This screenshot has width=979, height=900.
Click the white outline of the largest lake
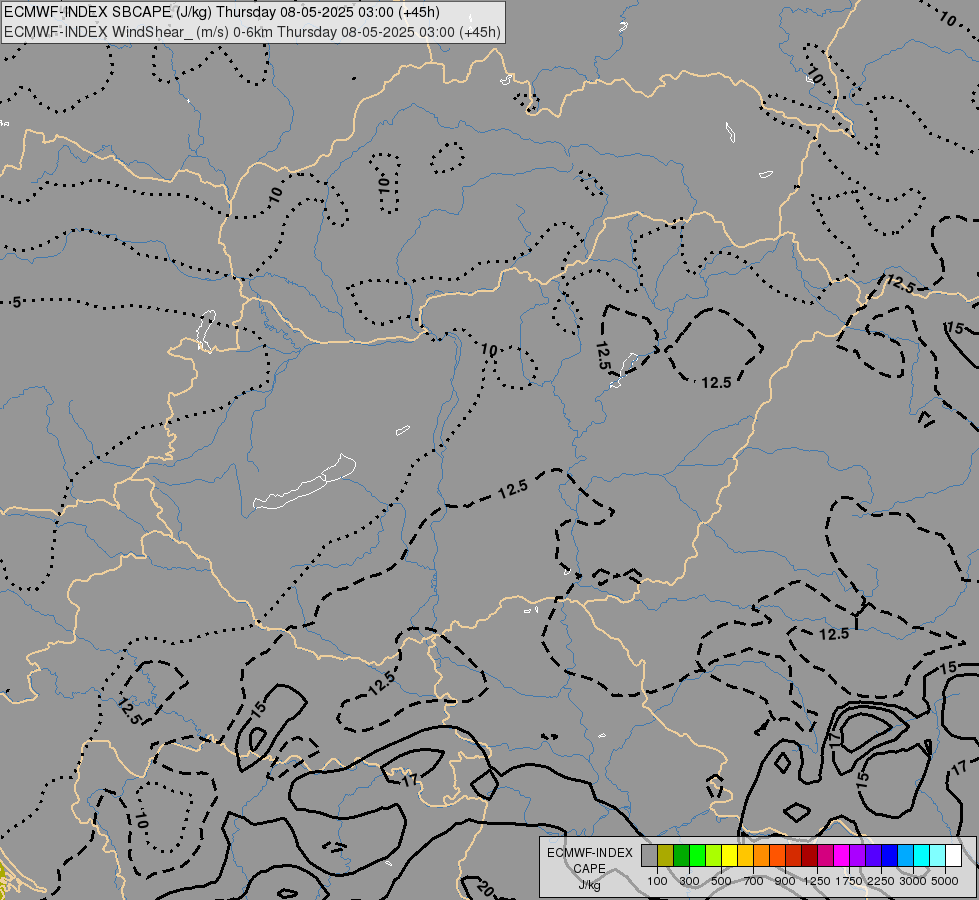tap(304, 482)
